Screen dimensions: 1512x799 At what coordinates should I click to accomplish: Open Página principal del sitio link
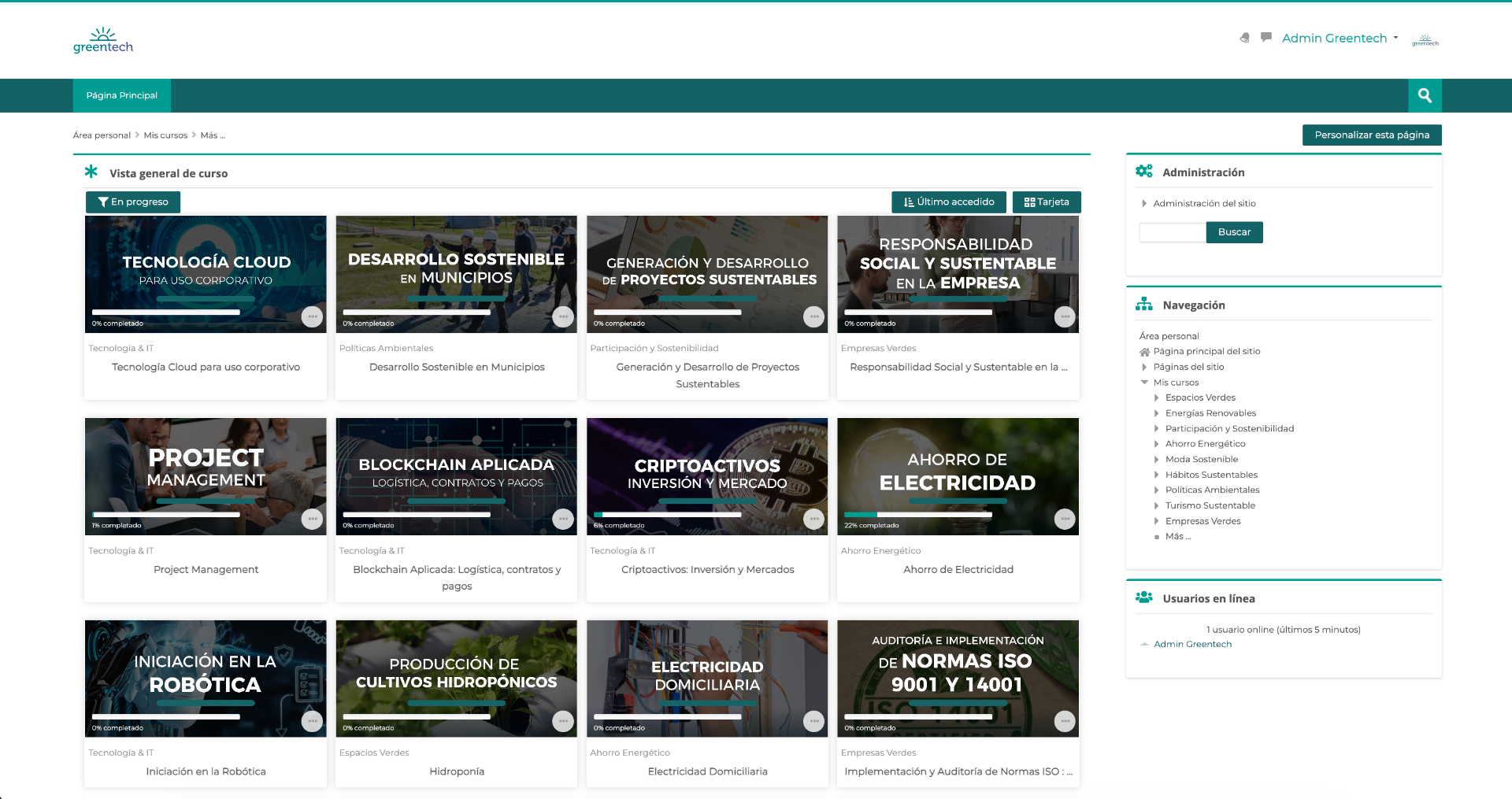pyautogui.click(x=1206, y=351)
